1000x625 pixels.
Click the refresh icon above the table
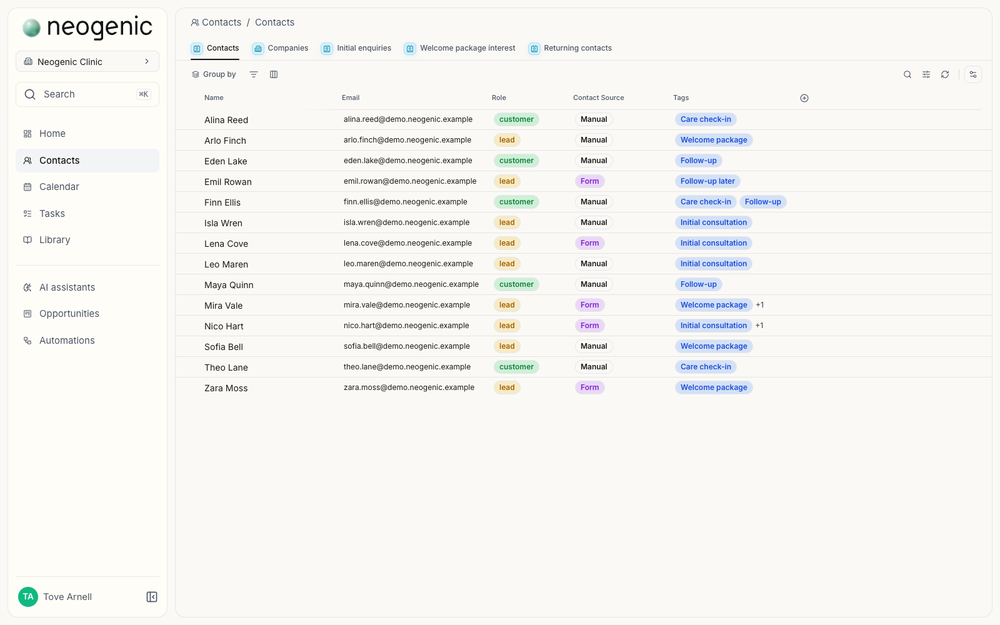click(x=945, y=75)
